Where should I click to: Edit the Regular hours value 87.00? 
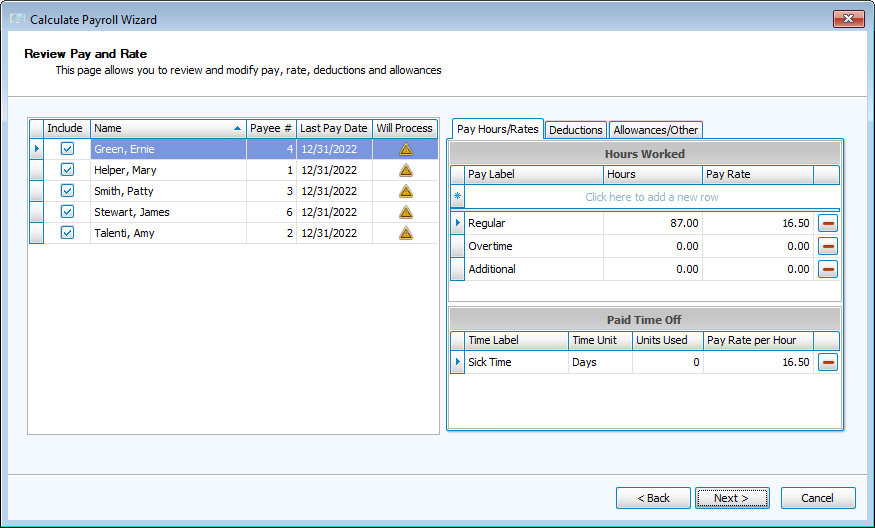point(652,223)
